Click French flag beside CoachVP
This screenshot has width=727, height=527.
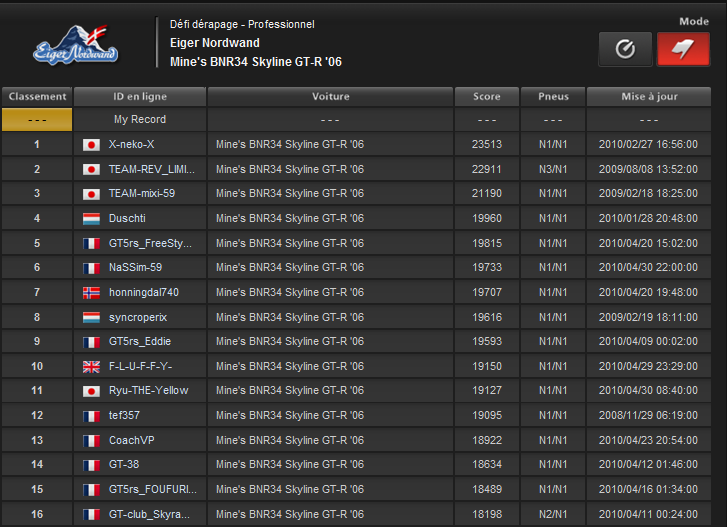91,440
